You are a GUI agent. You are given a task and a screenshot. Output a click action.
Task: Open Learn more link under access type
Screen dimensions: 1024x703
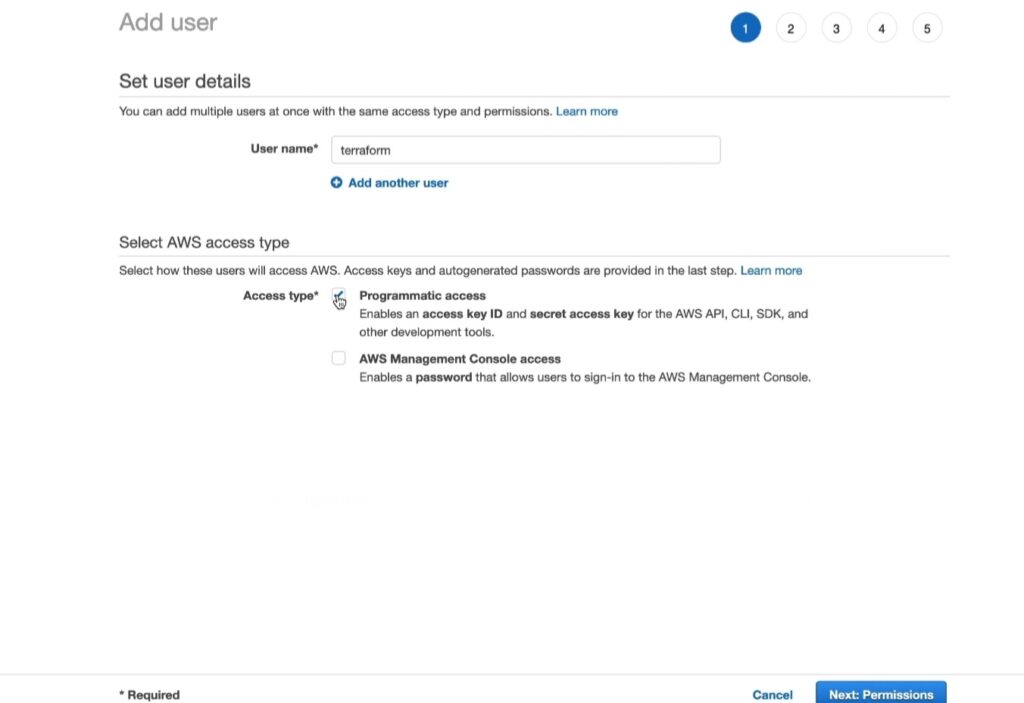(x=771, y=270)
